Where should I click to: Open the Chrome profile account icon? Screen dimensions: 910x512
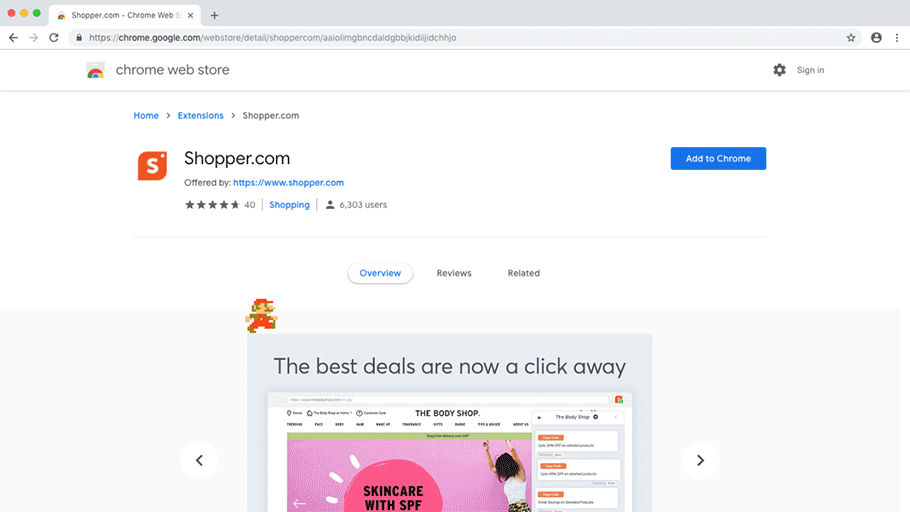(x=876, y=38)
